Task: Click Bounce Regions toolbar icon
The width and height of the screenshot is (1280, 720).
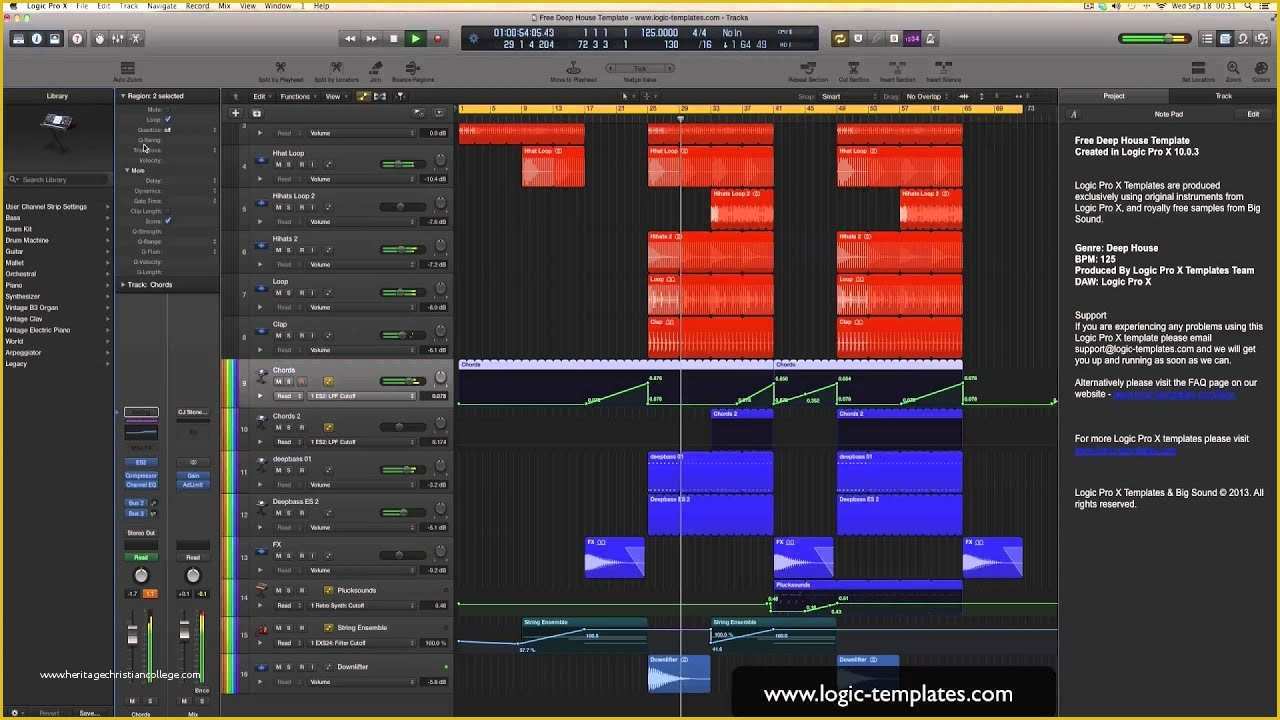Action: coord(412,72)
